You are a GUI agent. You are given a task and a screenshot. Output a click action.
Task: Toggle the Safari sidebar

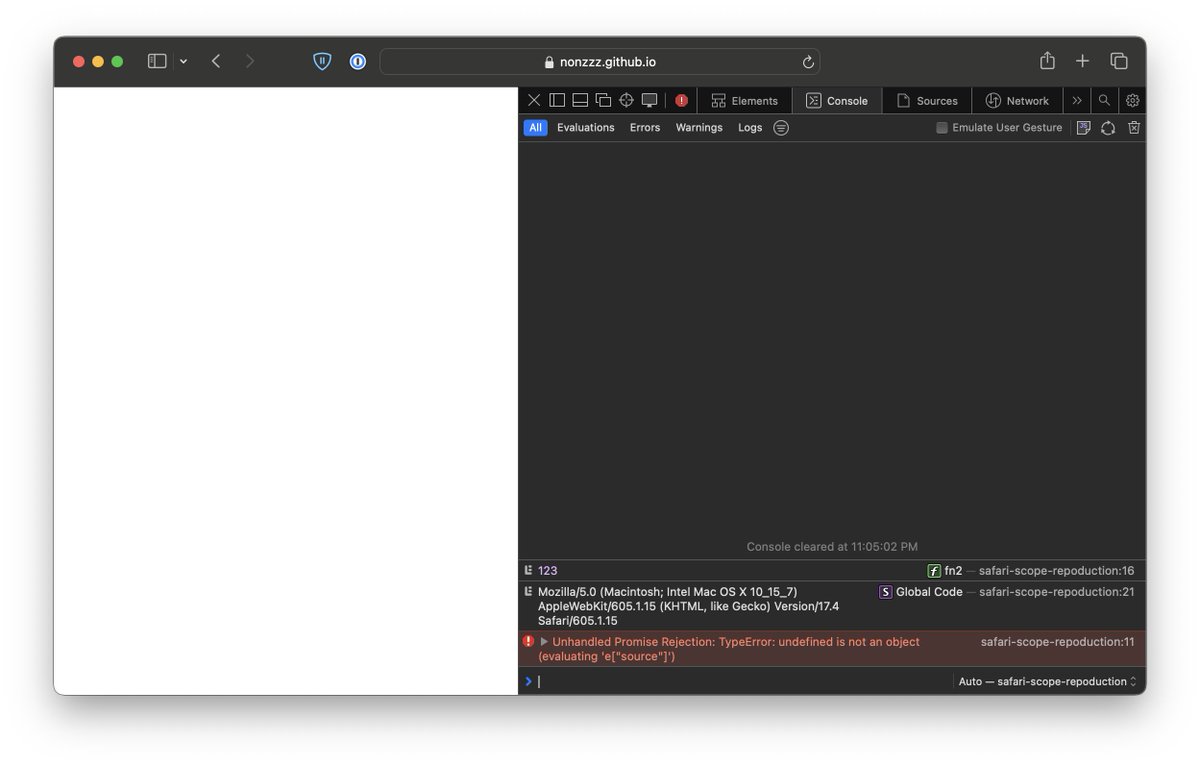pos(157,61)
